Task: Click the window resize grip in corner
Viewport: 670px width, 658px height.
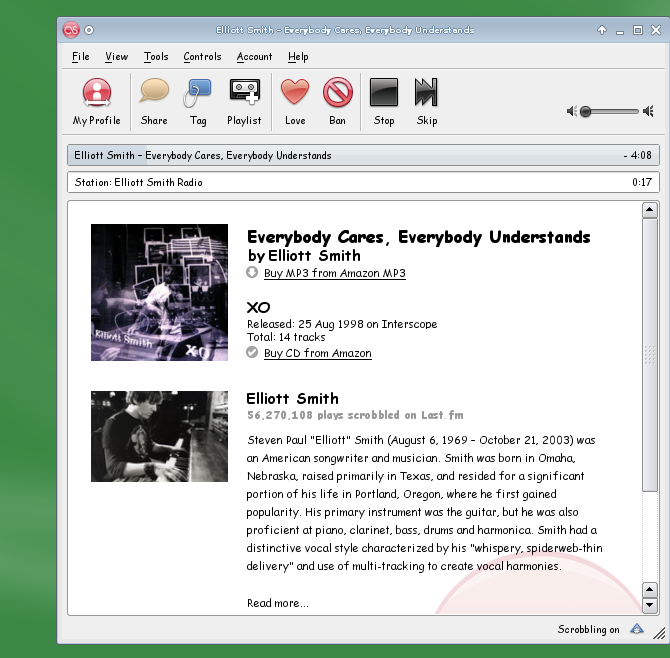Action: pyautogui.click(x=659, y=633)
